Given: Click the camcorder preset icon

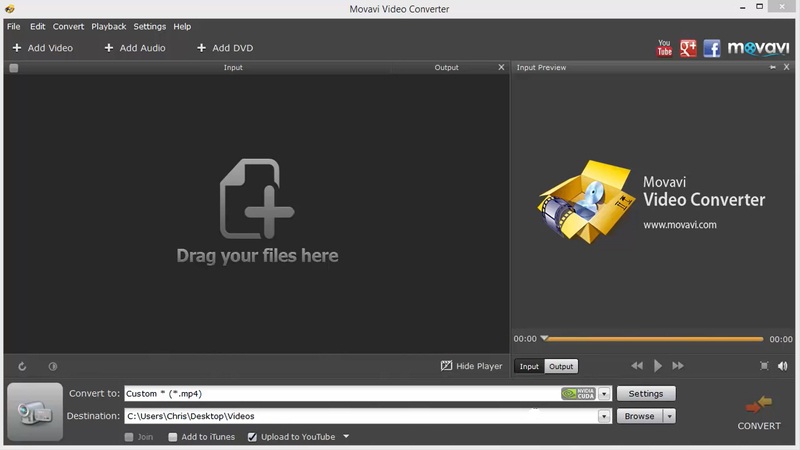Looking at the screenshot, I should click(x=35, y=410).
